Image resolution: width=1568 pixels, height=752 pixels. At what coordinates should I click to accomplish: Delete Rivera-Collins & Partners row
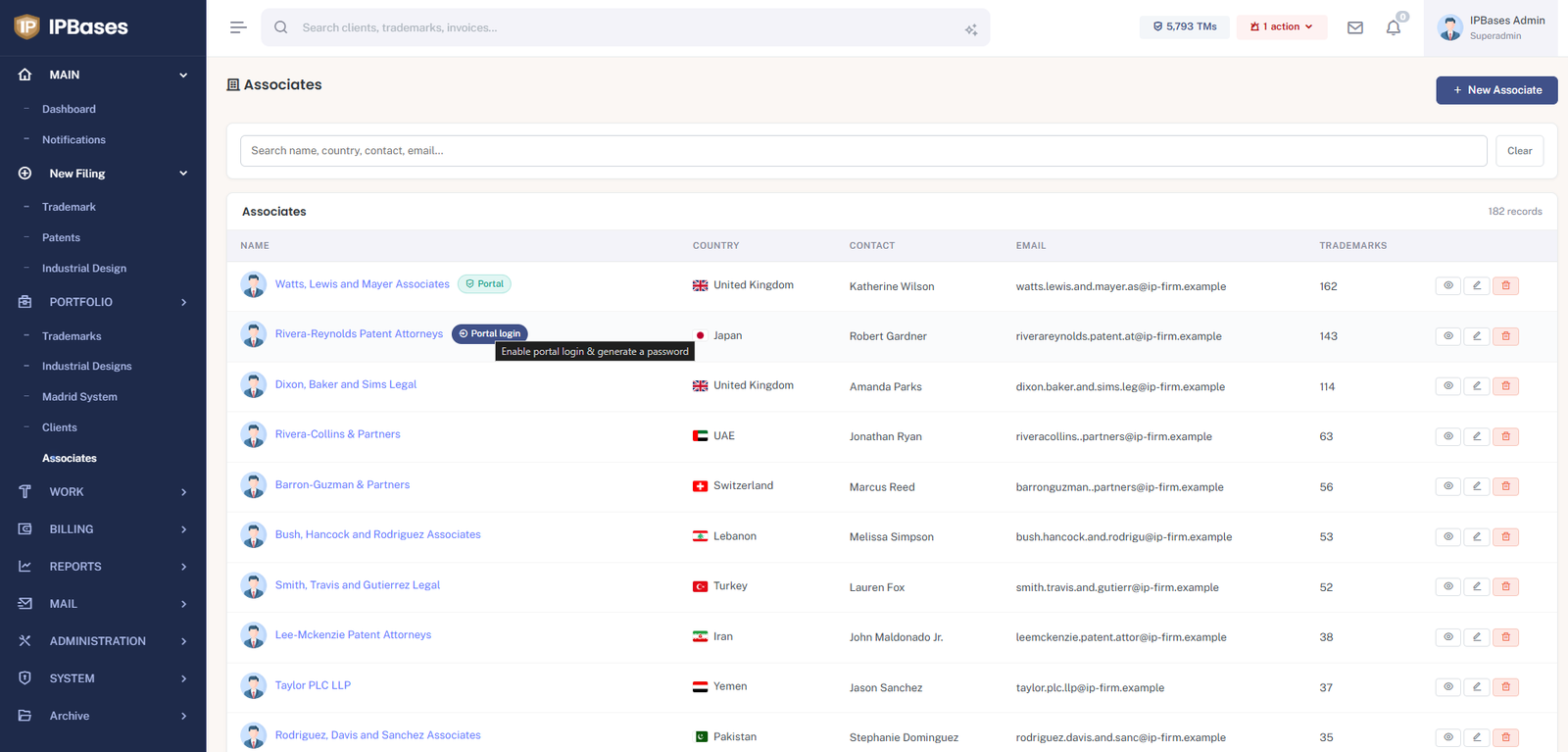[x=1506, y=436]
